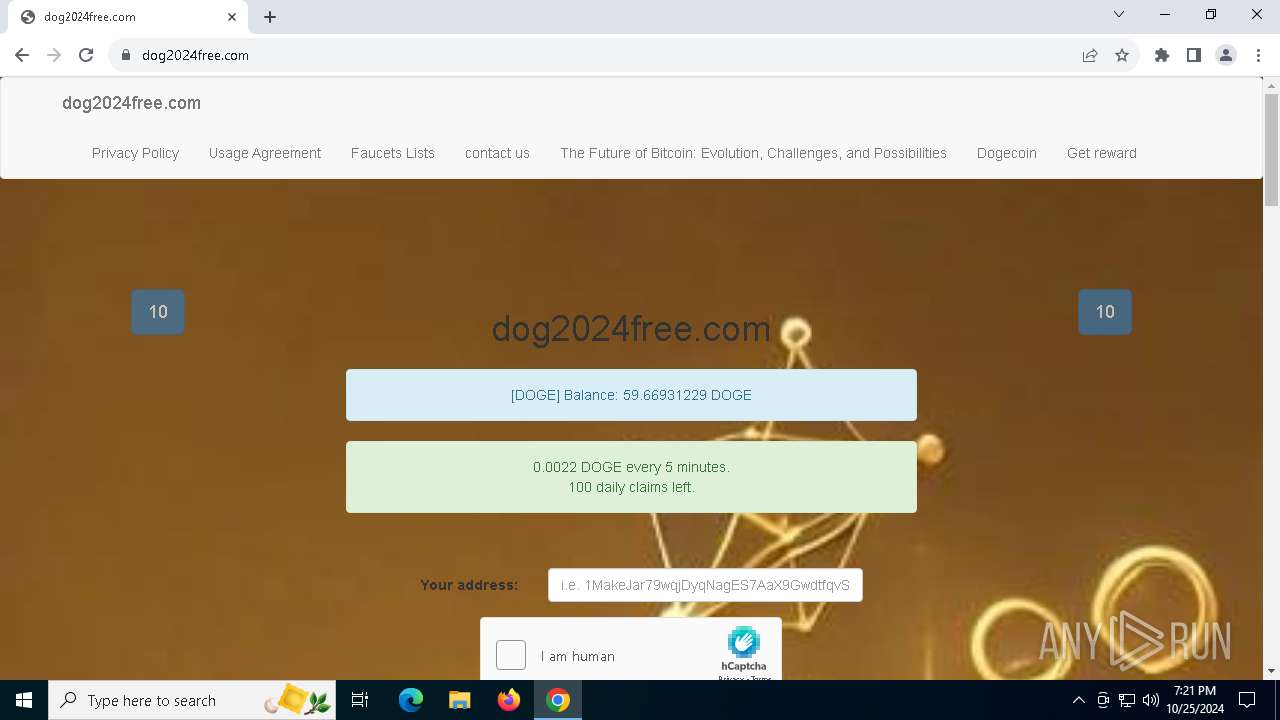Open the Chrome profile avatar
This screenshot has width=1280, height=720.
click(x=1226, y=55)
